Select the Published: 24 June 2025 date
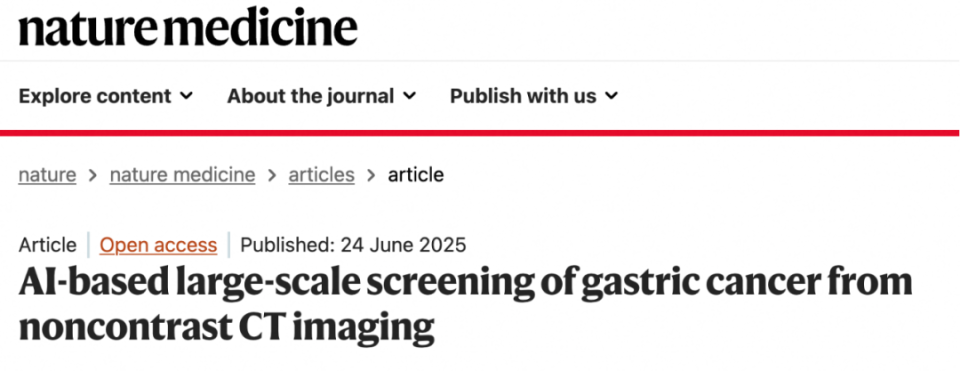Screen dimensions: 960x371 353,245
